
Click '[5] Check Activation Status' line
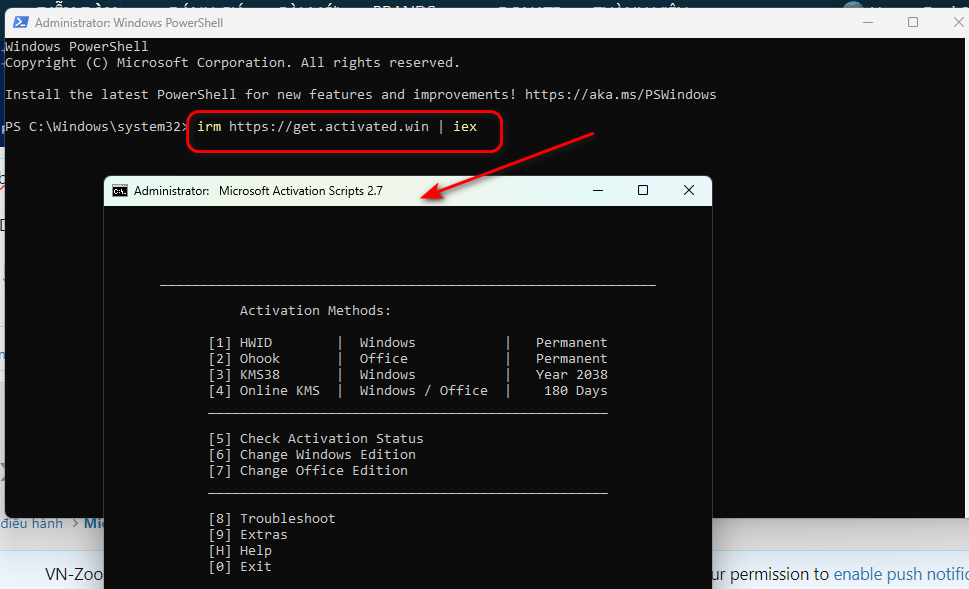coord(316,438)
